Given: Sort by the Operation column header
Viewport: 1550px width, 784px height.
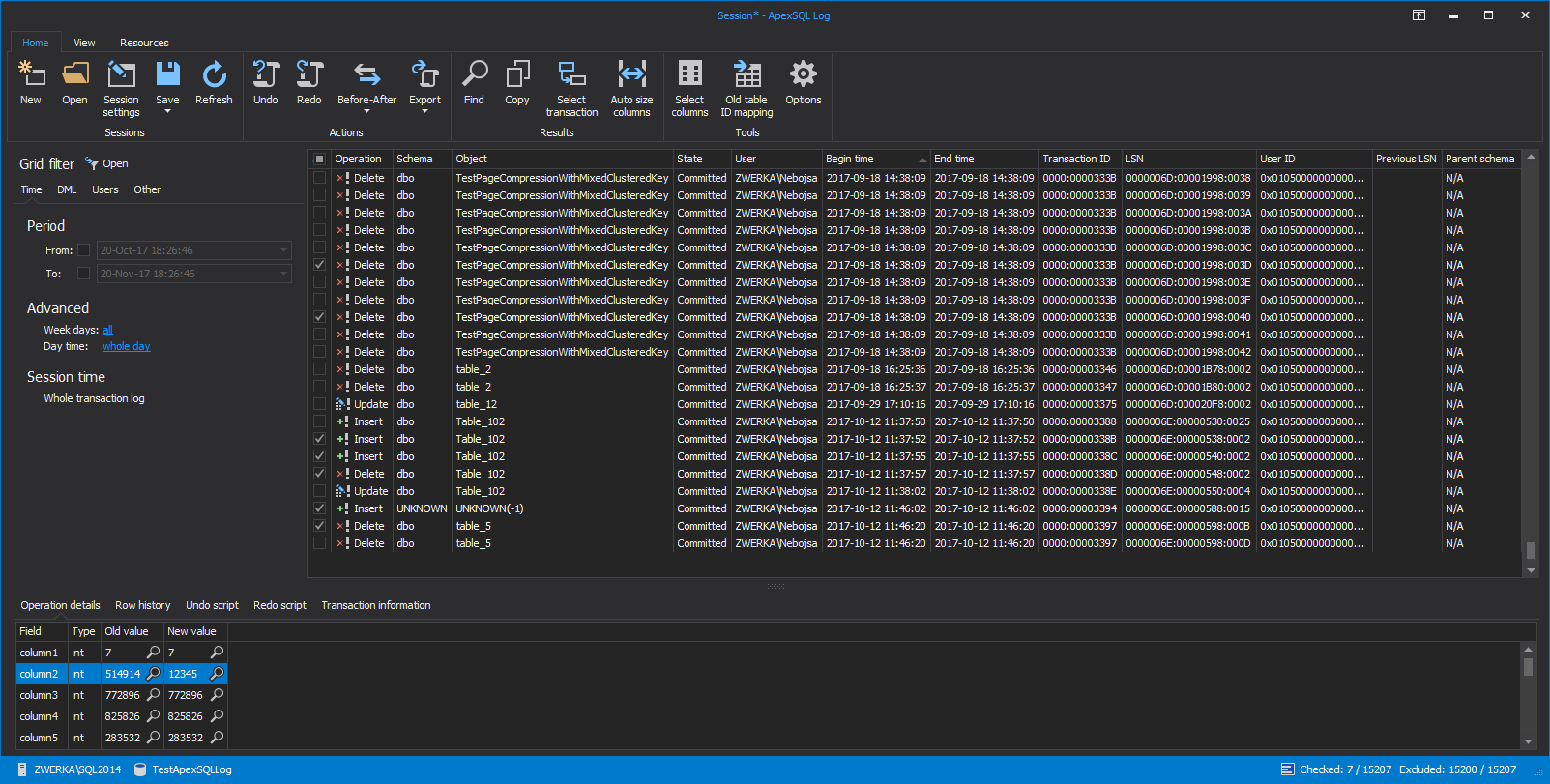Looking at the screenshot, I should pos(362,159).
